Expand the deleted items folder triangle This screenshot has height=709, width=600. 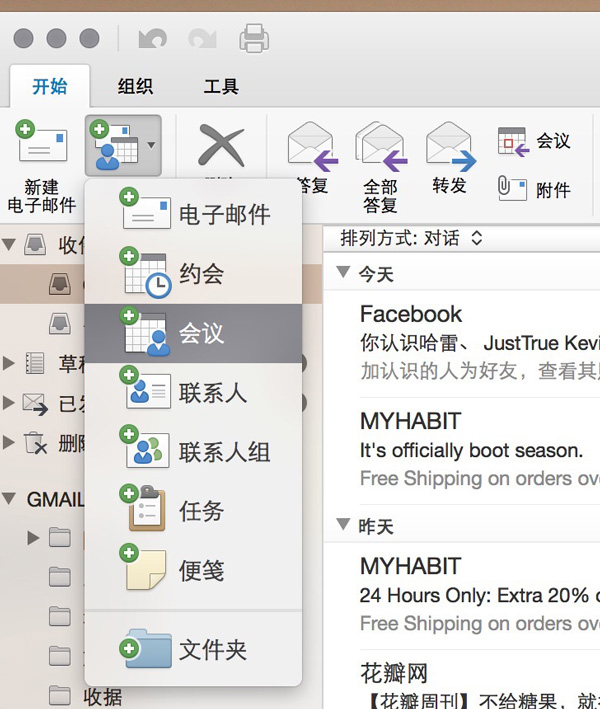pos(8,442)
